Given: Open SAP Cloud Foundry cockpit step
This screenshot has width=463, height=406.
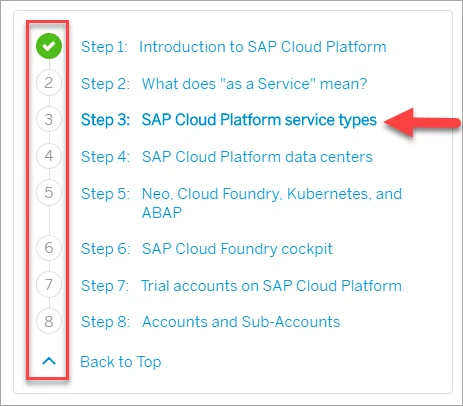Looking at the screenshot, I should point(237,249).
